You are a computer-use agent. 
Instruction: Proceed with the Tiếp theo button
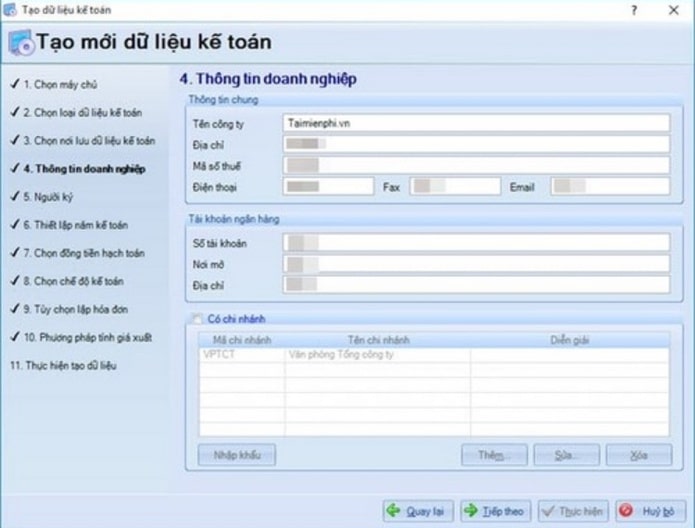pos(496,511)
